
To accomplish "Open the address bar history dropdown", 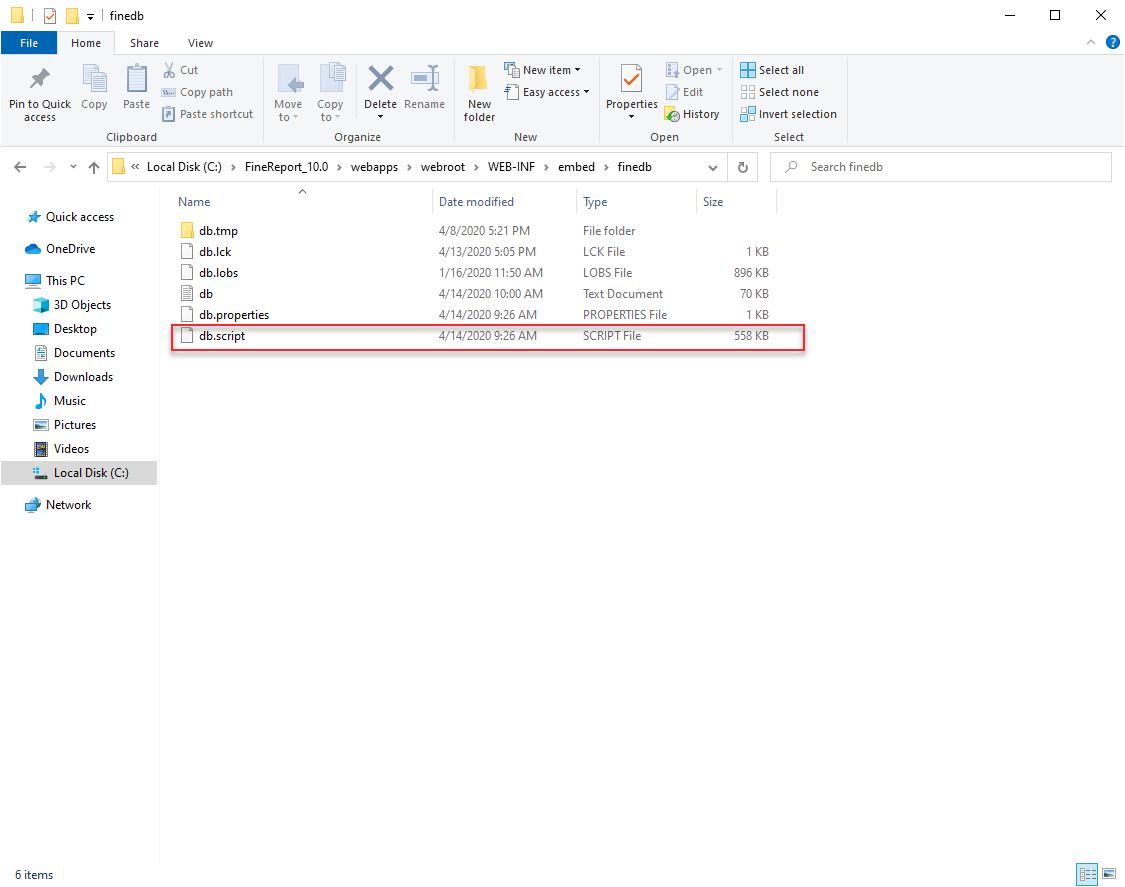I will point(712,166).
